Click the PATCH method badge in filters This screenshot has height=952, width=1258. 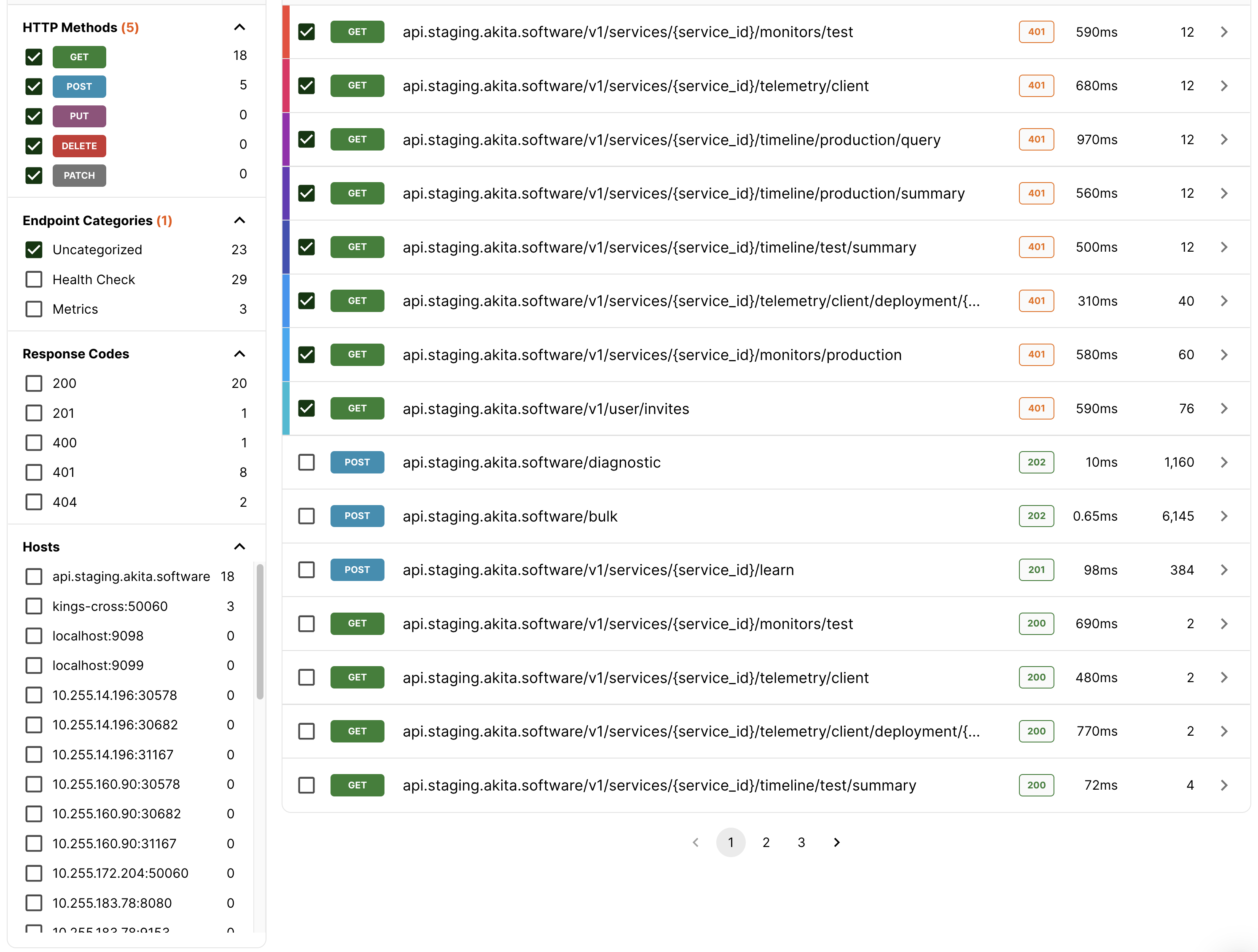pos(79,175)
